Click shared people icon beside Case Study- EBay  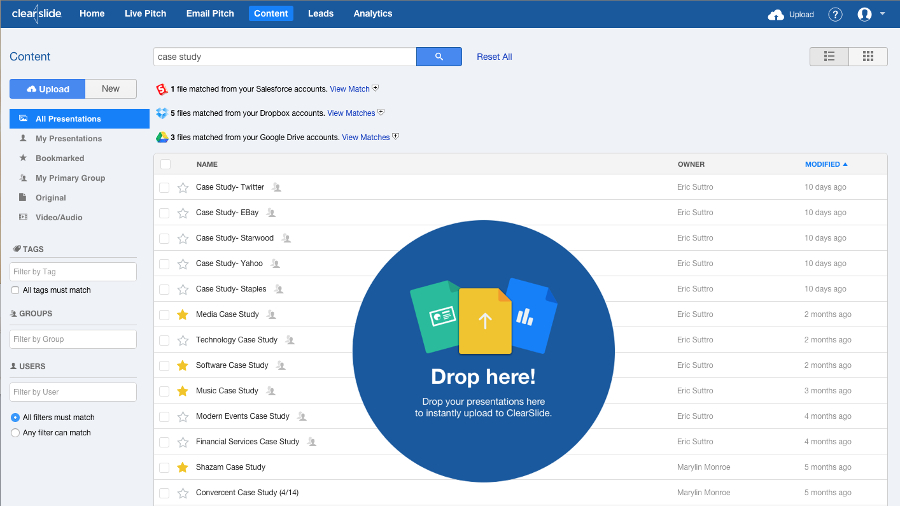[x=271, y=212]
